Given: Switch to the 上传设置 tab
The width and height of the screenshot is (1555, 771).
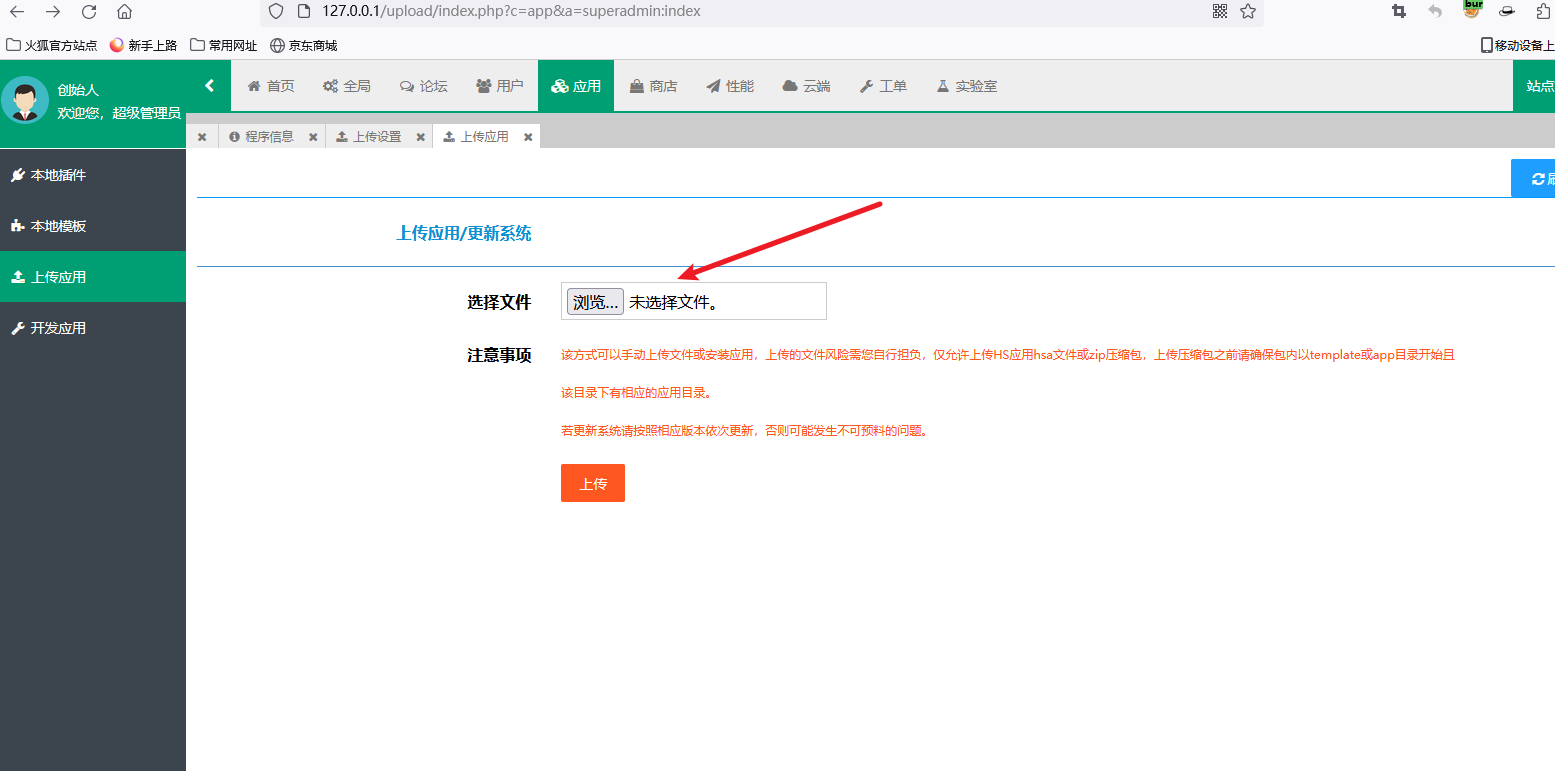Looking at the screenshot, I should pos(369,137).
